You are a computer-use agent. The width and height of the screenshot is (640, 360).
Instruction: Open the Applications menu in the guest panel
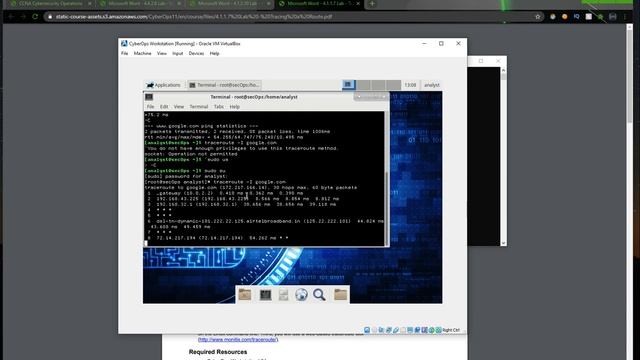[x=163, y=85]
